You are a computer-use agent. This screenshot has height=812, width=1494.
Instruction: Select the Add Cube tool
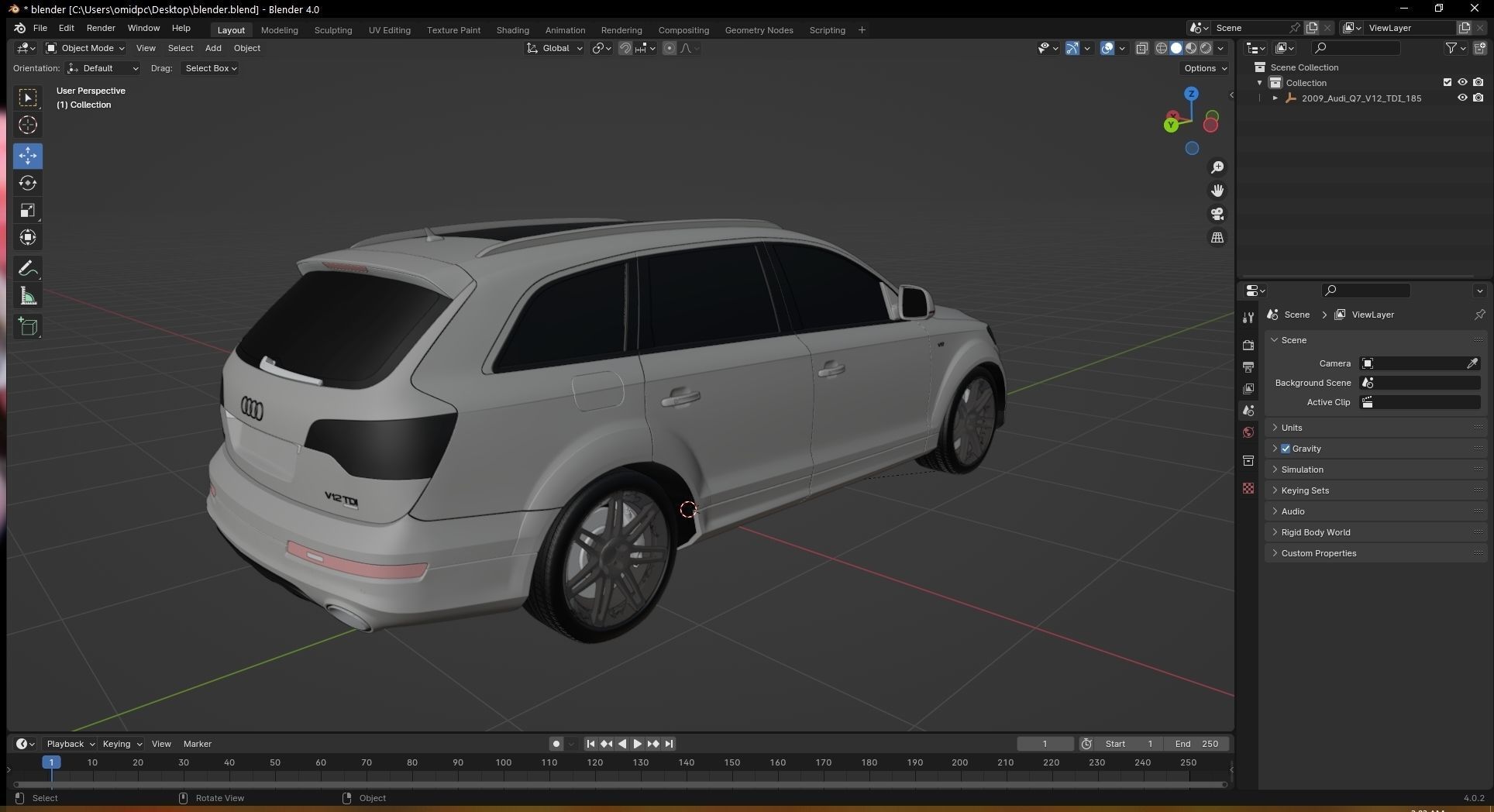28,327
